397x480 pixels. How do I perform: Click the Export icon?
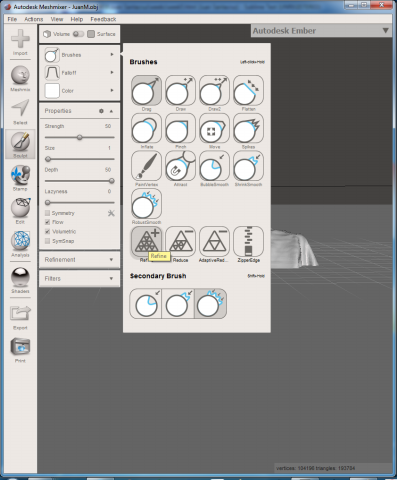(x=20, y=317)
